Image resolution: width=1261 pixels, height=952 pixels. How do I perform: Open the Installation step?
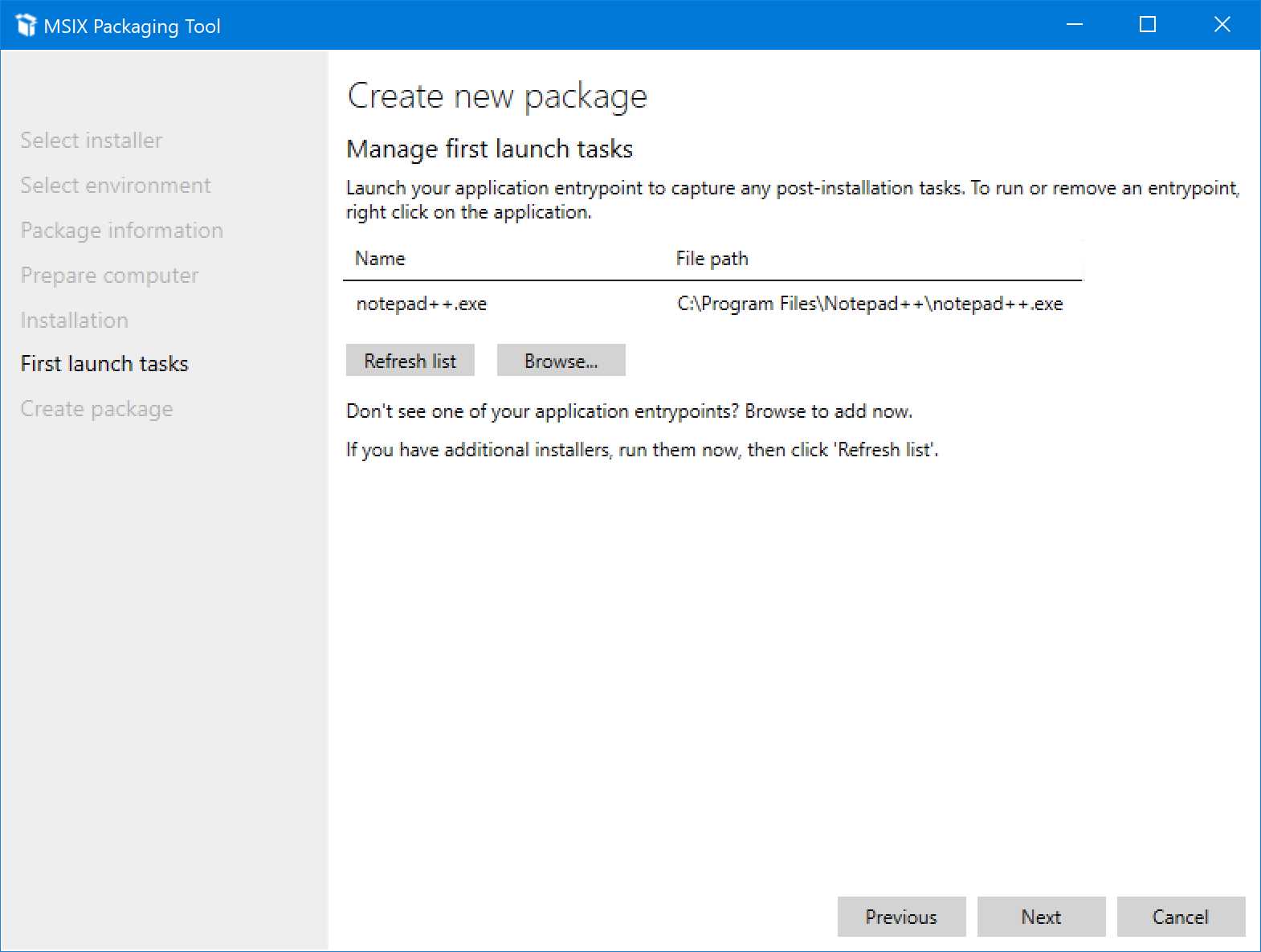(x=74, y=321)
